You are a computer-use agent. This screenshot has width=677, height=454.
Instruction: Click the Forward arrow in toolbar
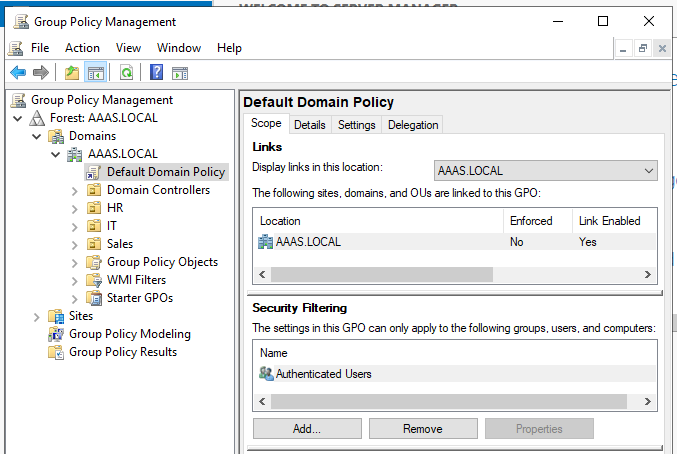41,73
